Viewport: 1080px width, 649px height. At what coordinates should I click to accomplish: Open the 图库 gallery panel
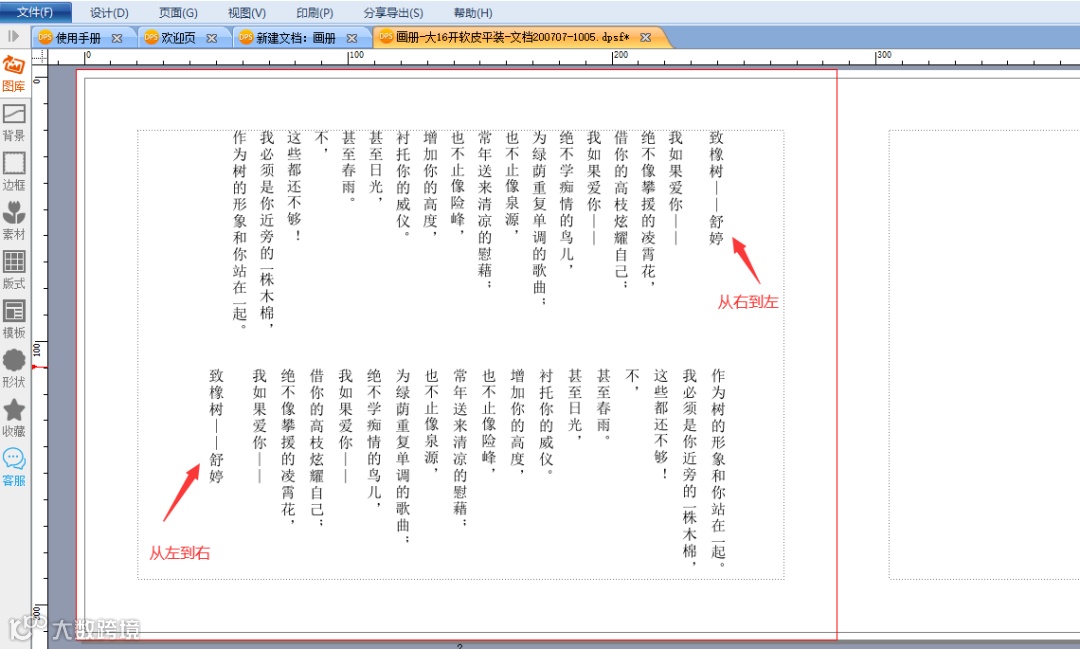14,74
